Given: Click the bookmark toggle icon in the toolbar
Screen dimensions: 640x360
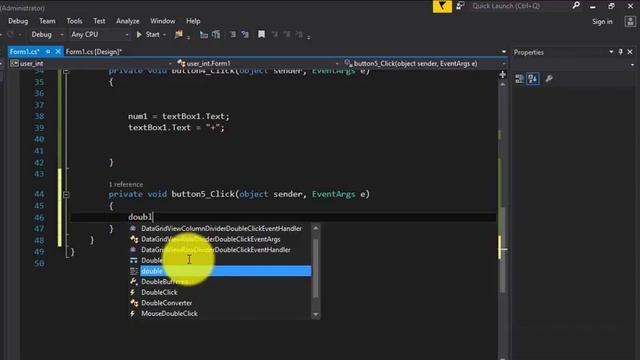Looking at the screenshot, I should [x=261, y=35].
